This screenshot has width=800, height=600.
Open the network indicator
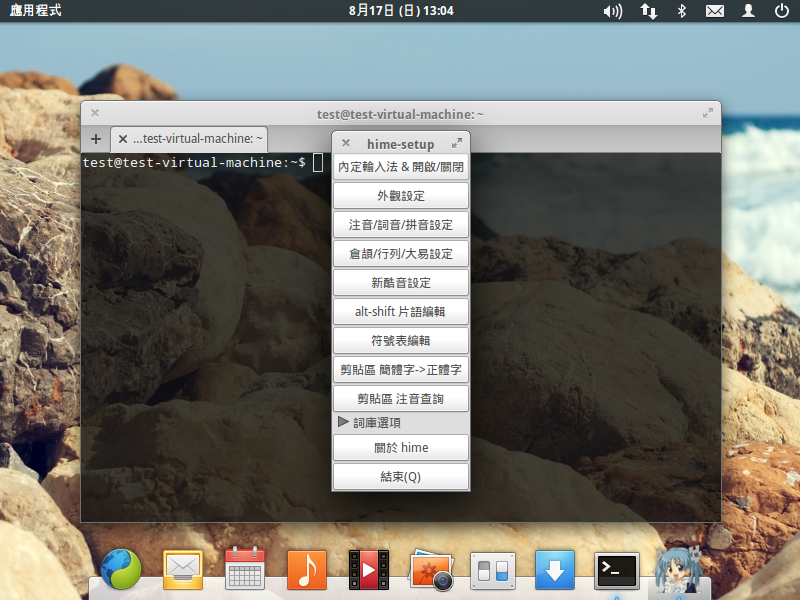[x=649, y=11]
